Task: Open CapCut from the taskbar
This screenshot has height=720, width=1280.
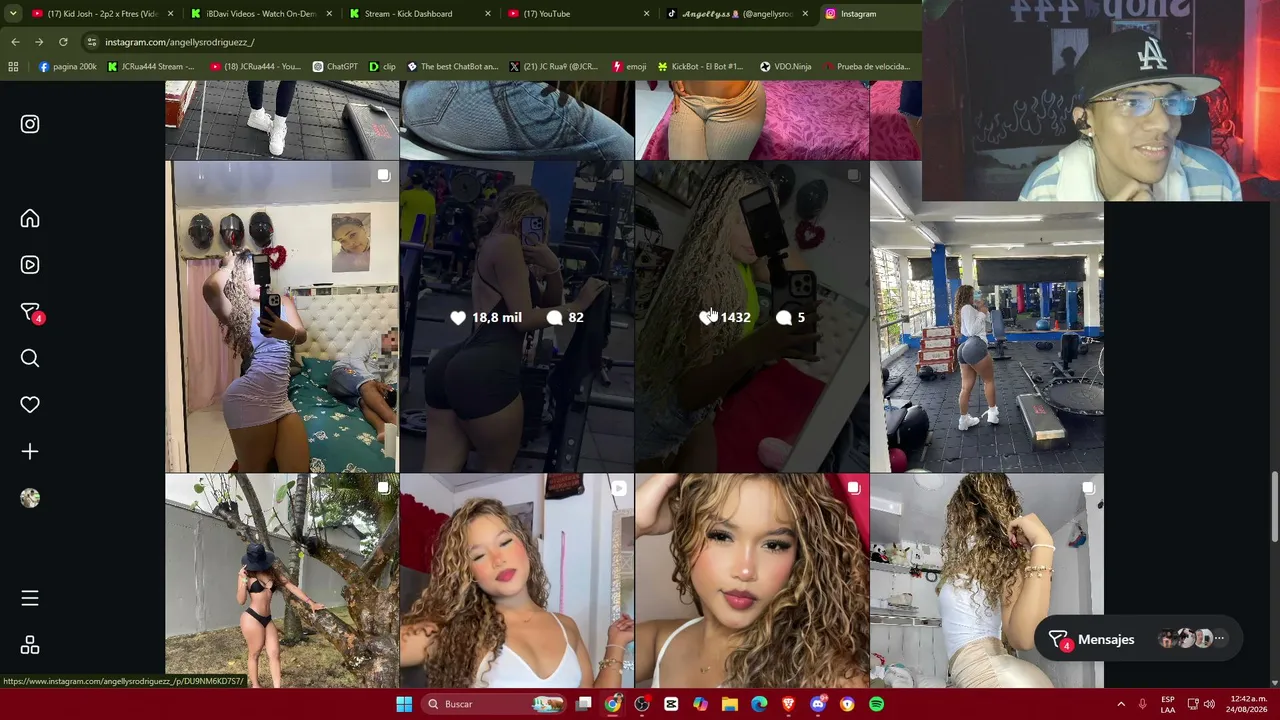Action: [671, 704]
